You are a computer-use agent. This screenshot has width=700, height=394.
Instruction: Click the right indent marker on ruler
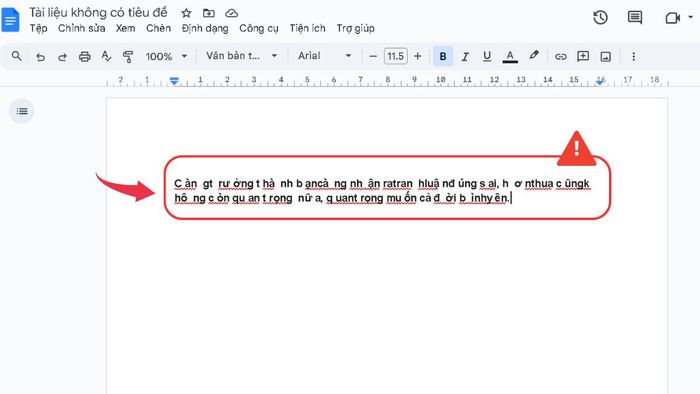(600, 82)
